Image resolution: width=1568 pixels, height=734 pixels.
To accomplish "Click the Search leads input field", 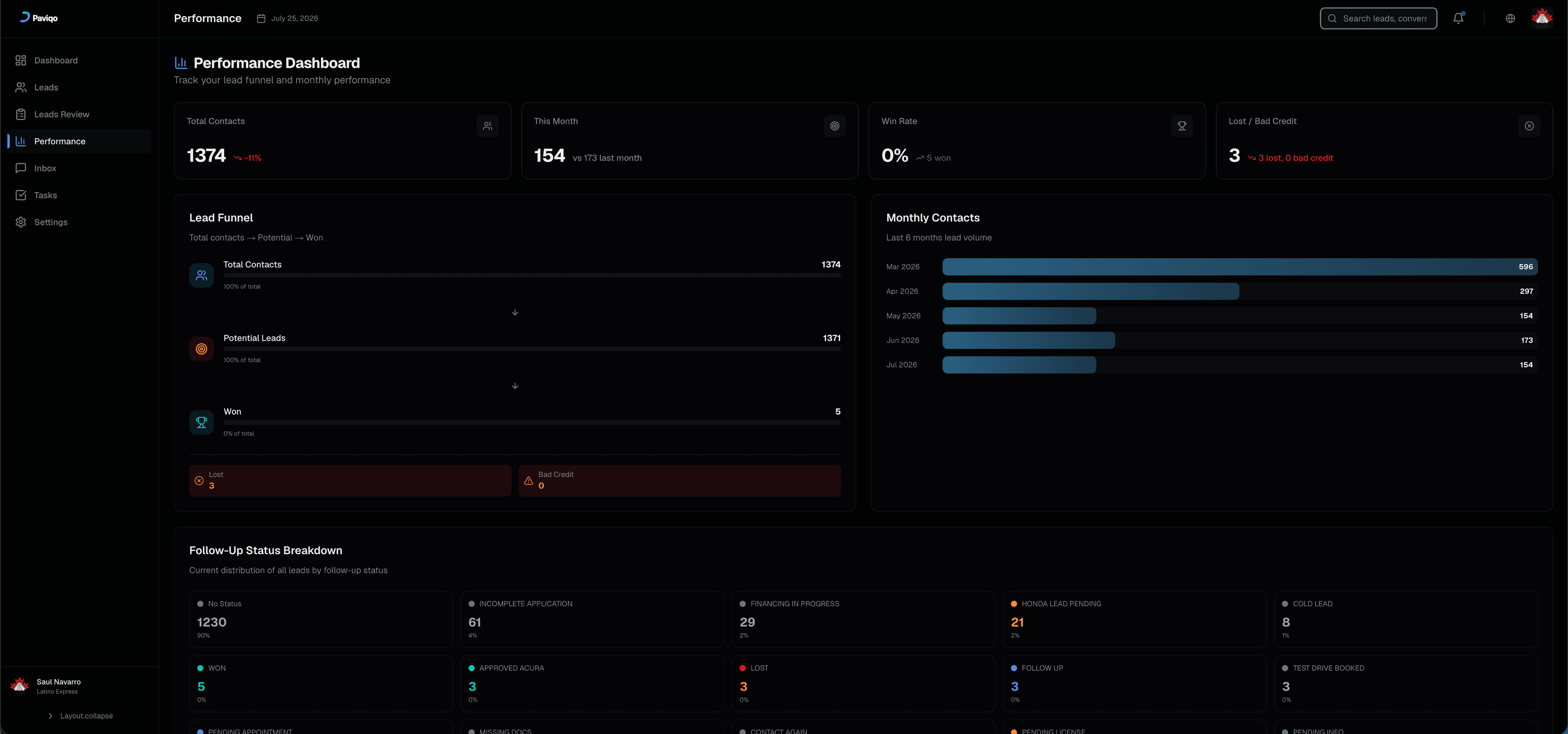I will 1379,18.
